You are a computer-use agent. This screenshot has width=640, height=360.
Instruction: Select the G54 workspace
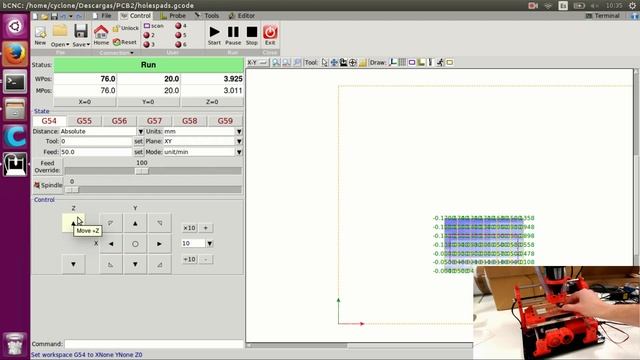pyautogui.click(x=49, y=121)
